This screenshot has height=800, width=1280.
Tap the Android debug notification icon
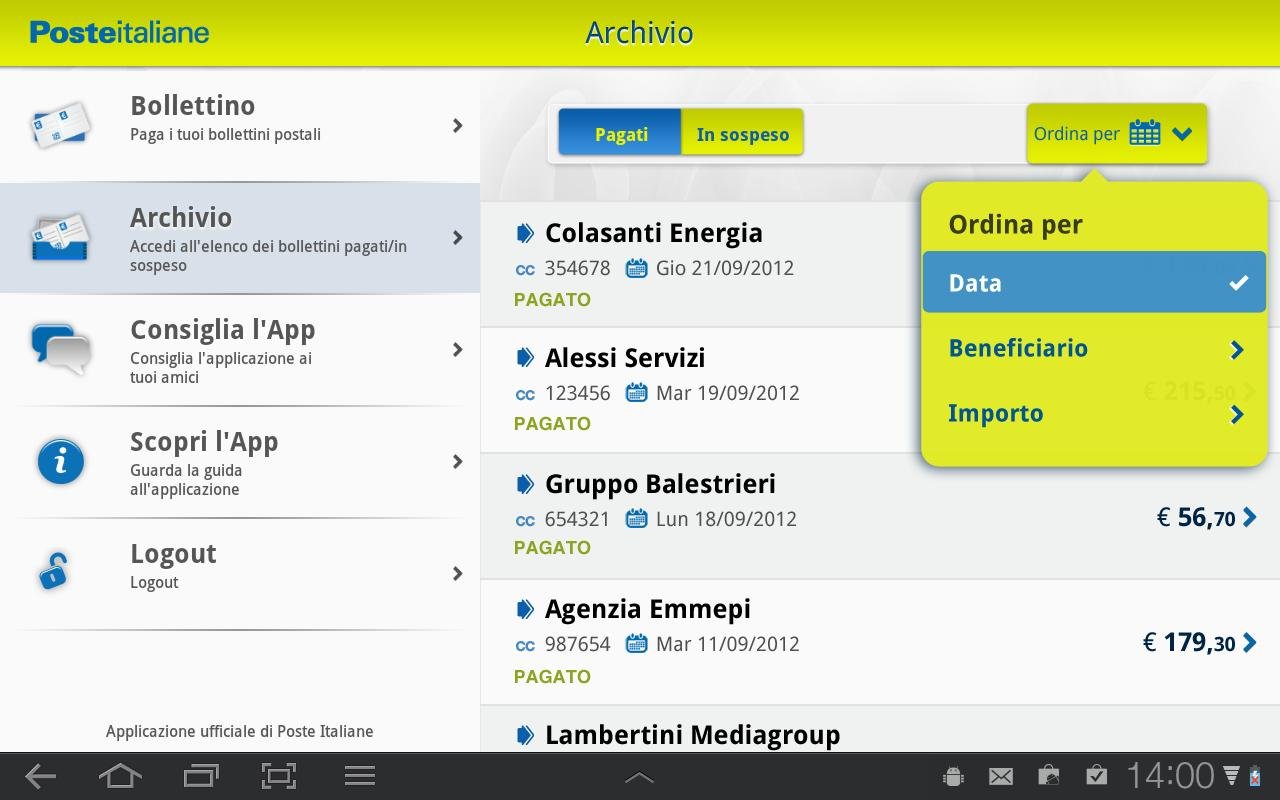953,776
